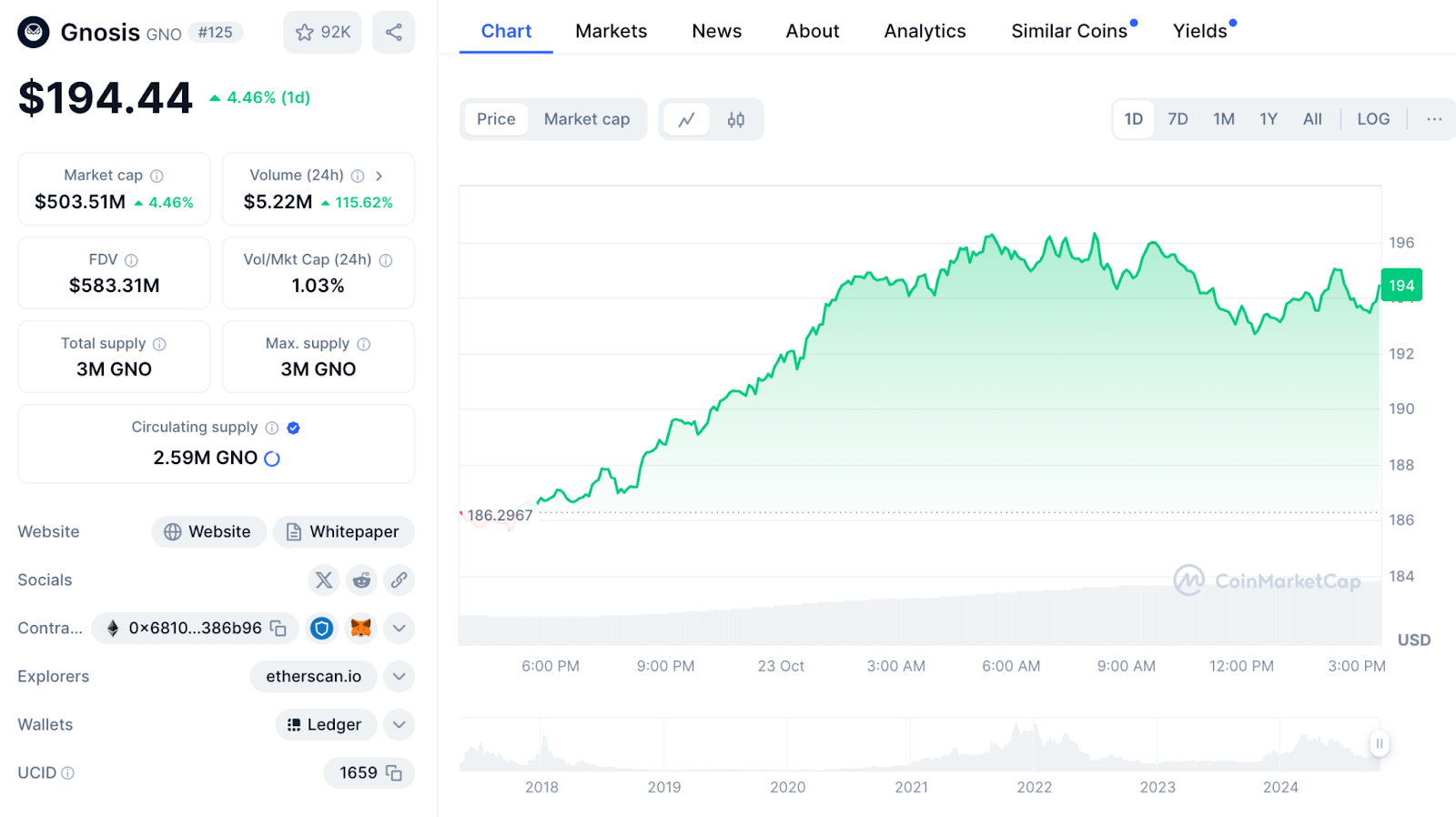Open Market cap info tooltip icon
Screen dimensions: 1456x817
point(157,176)
